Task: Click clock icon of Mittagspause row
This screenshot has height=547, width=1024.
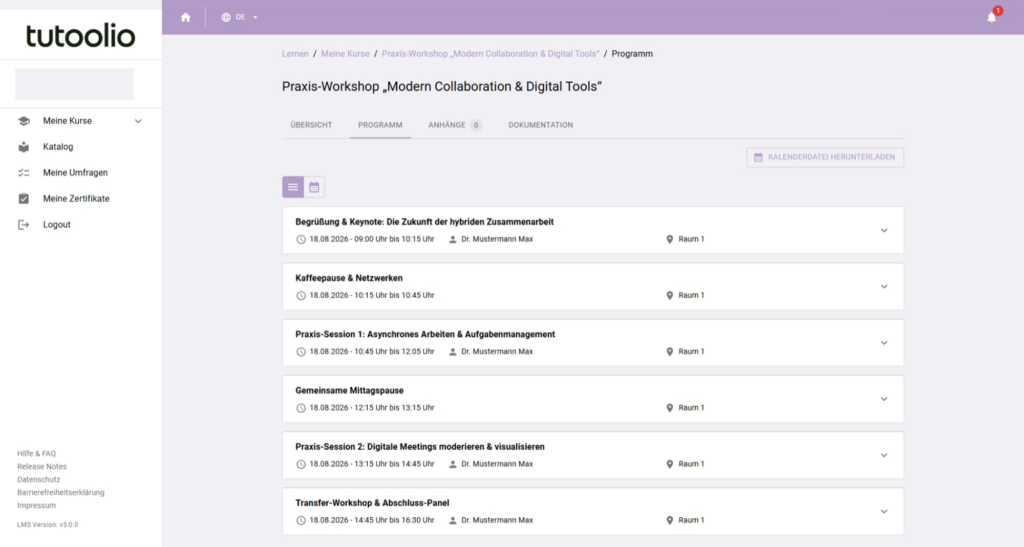Action: [301, 408]
